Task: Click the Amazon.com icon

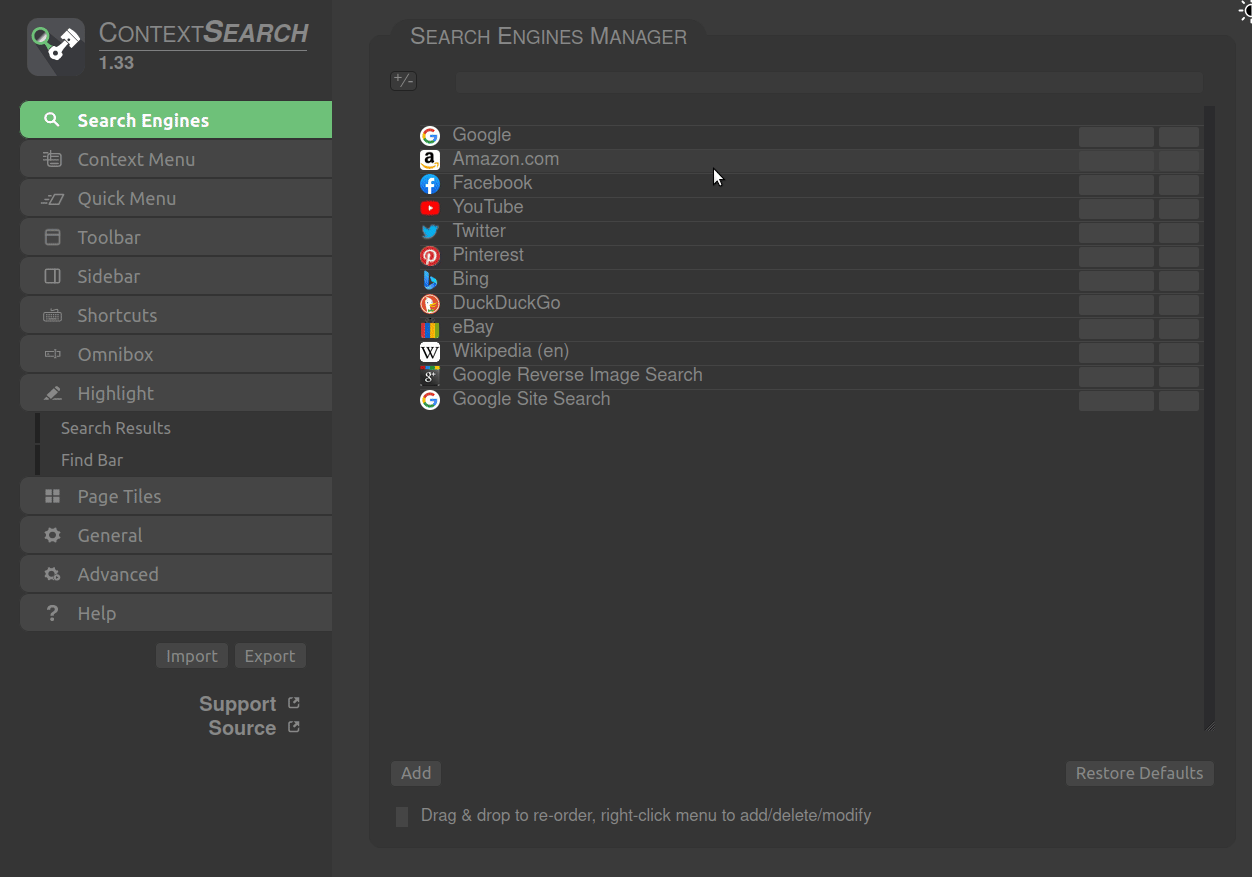Action: coord(429,160)
